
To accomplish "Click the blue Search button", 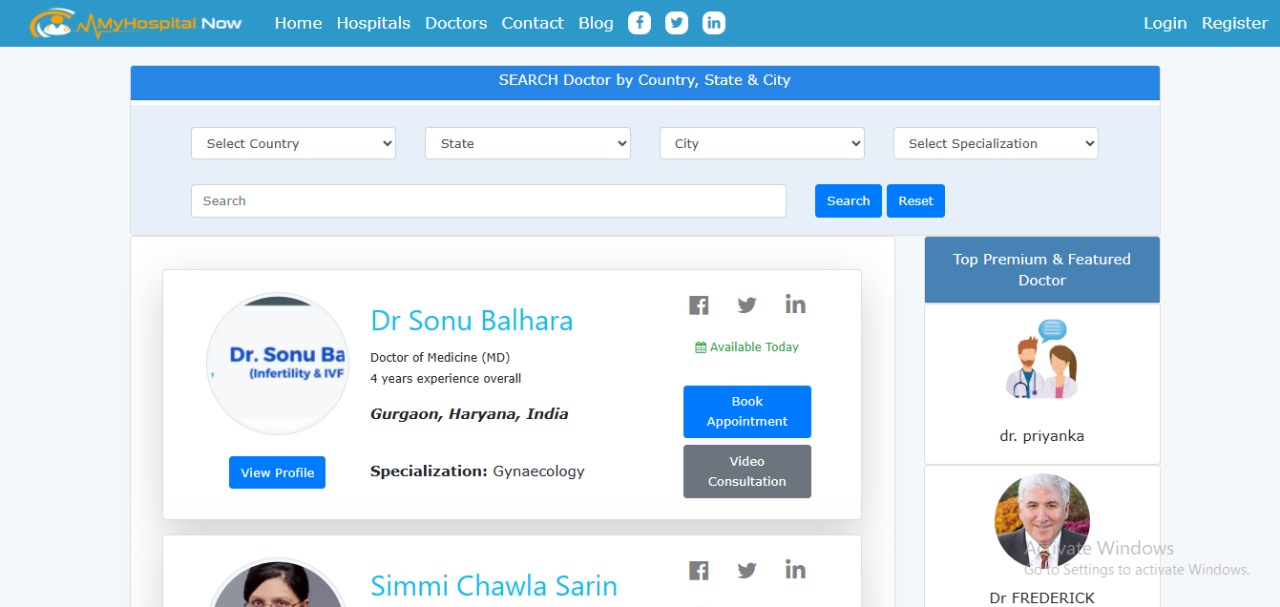I will coord(848,201).
